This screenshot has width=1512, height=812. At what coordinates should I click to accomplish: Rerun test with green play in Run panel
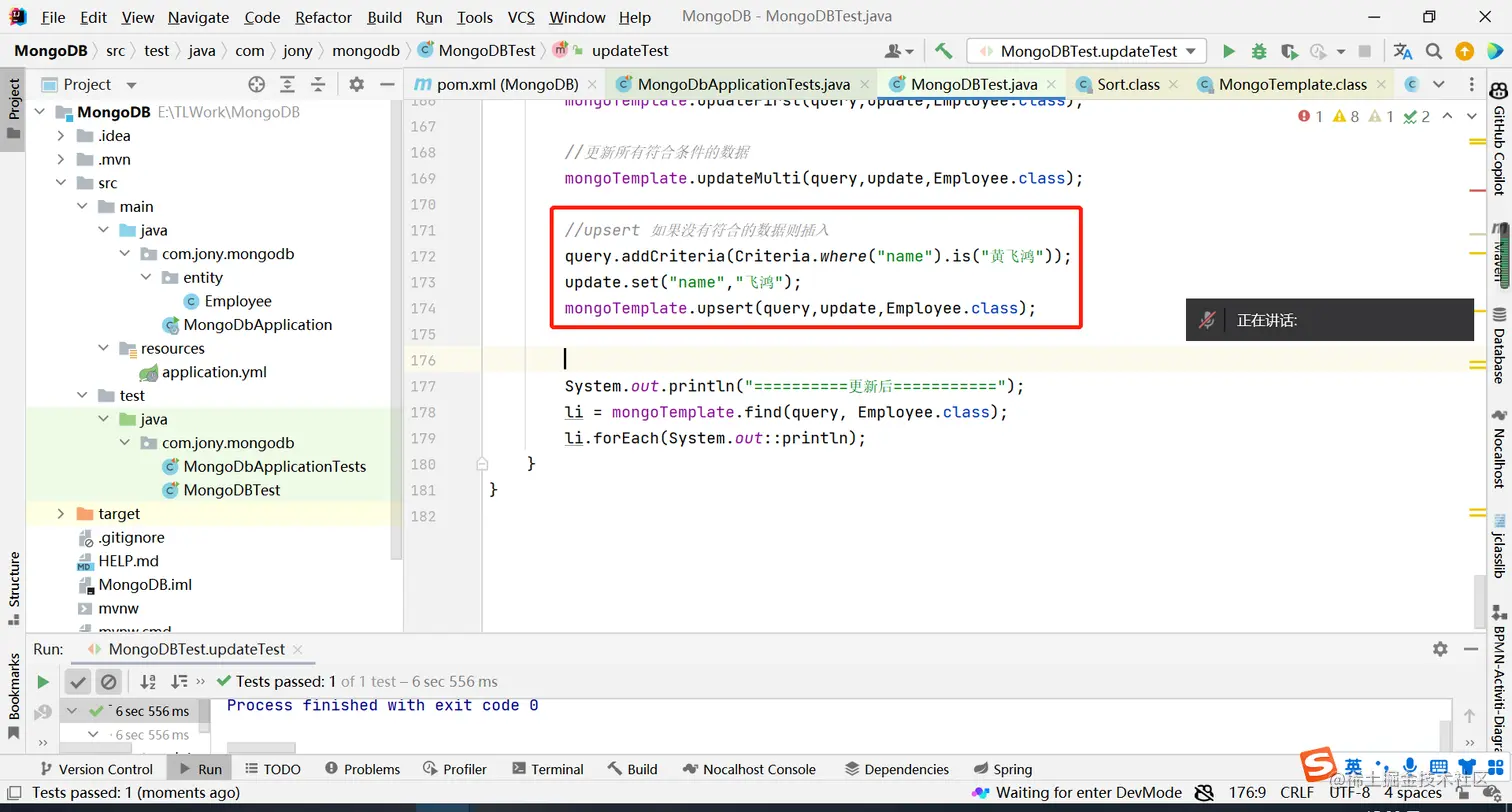[x=43, y=682]
